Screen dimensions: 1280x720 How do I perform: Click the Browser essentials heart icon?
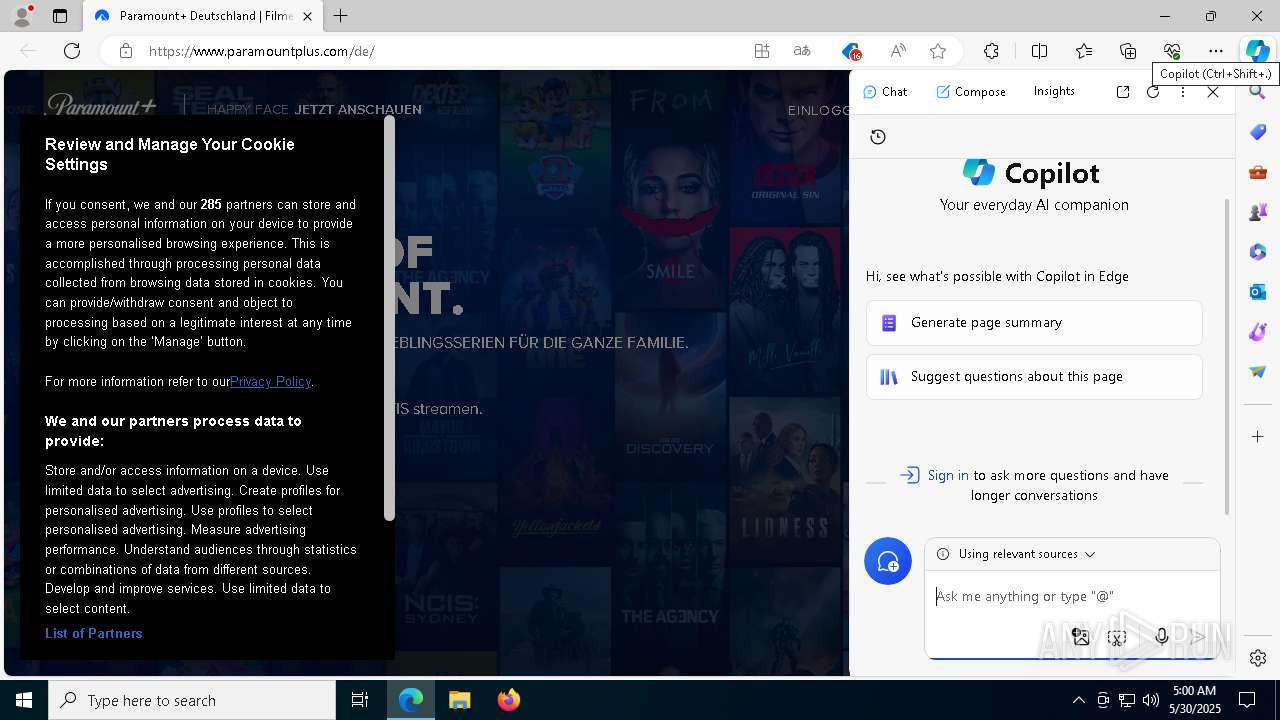[1172, 51]
